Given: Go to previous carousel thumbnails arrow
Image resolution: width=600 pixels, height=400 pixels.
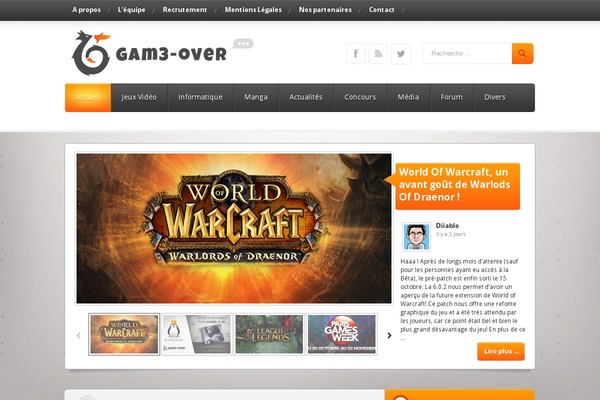Looking at the screenshot, I should (78, 335).
